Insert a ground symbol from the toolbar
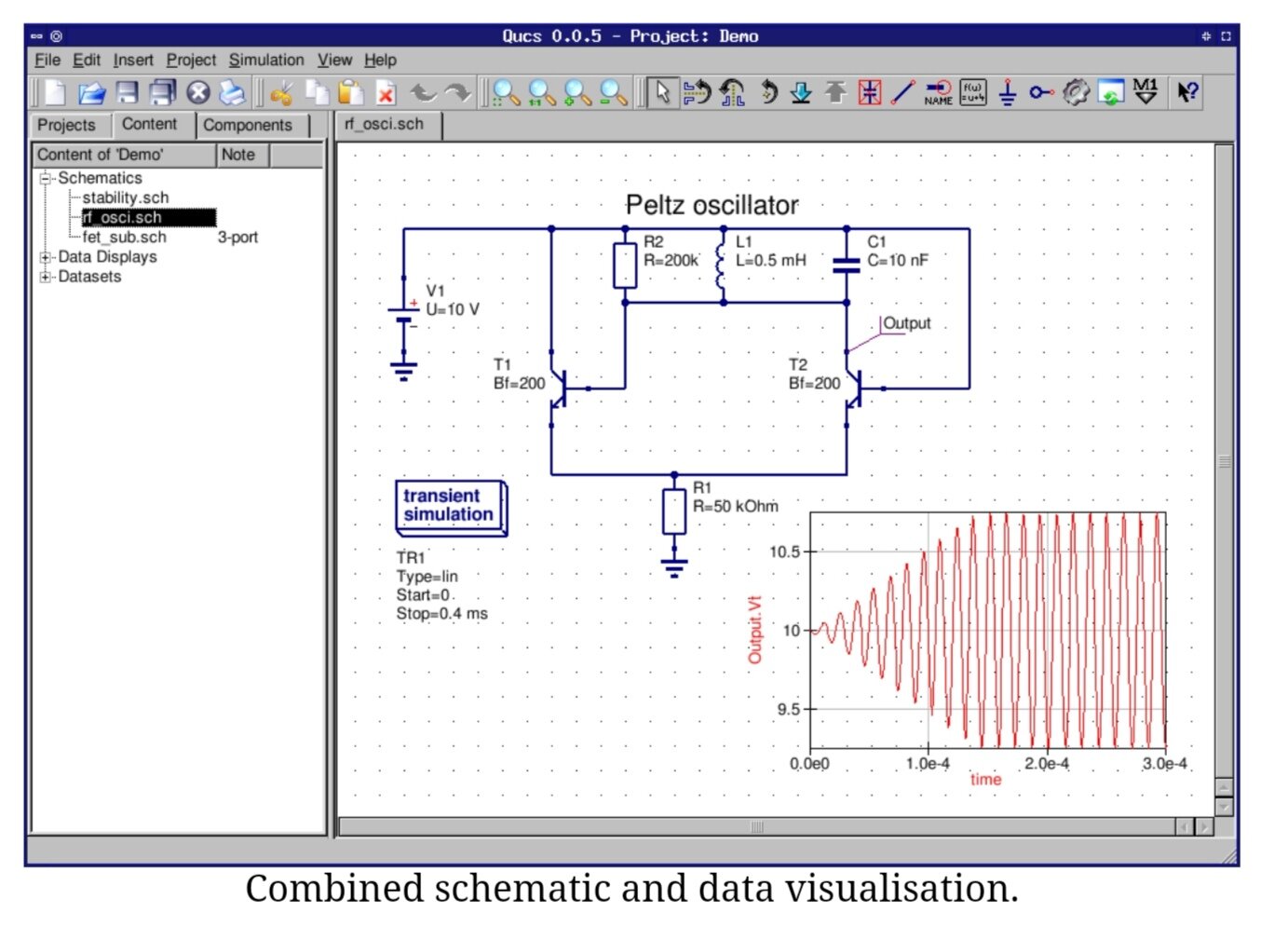This screenshot has height=926, width=1288. click(x=1007, y=92)
